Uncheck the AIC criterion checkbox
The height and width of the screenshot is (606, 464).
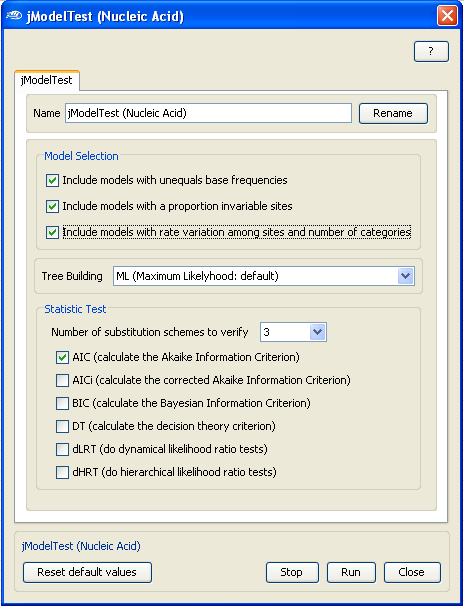click(x=62, y=357)
